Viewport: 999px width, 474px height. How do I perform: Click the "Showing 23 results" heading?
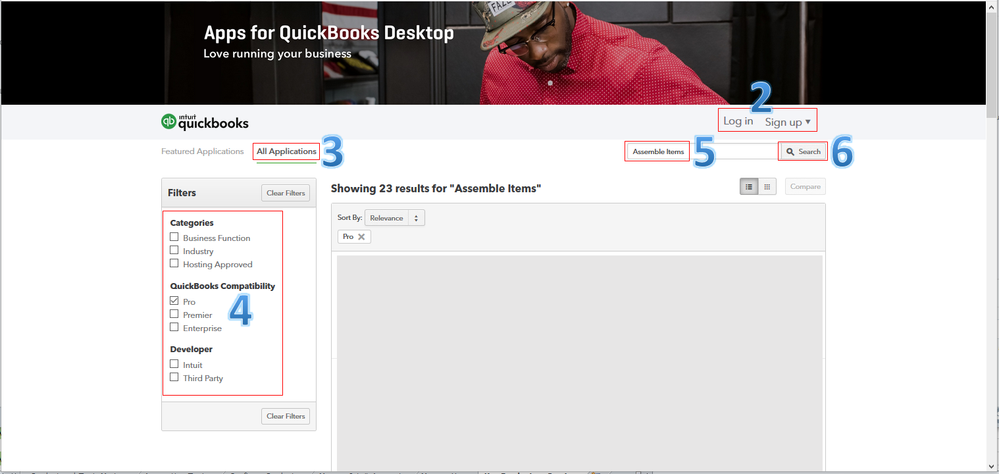[436, 189]
